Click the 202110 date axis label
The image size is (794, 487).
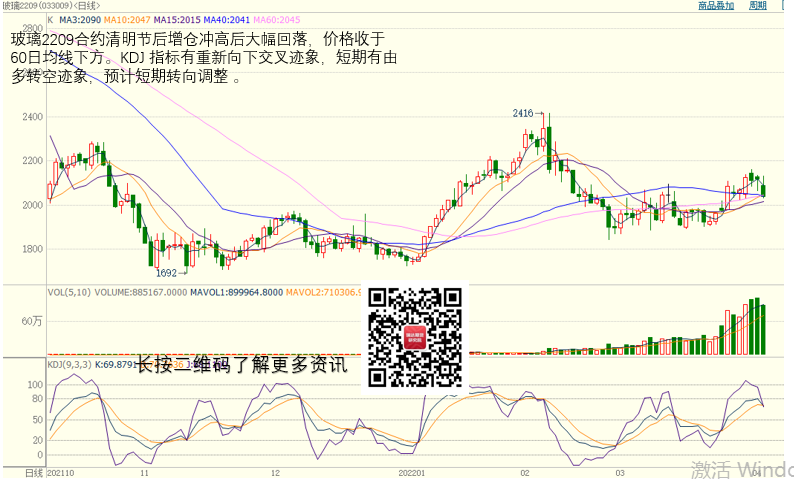60,473
